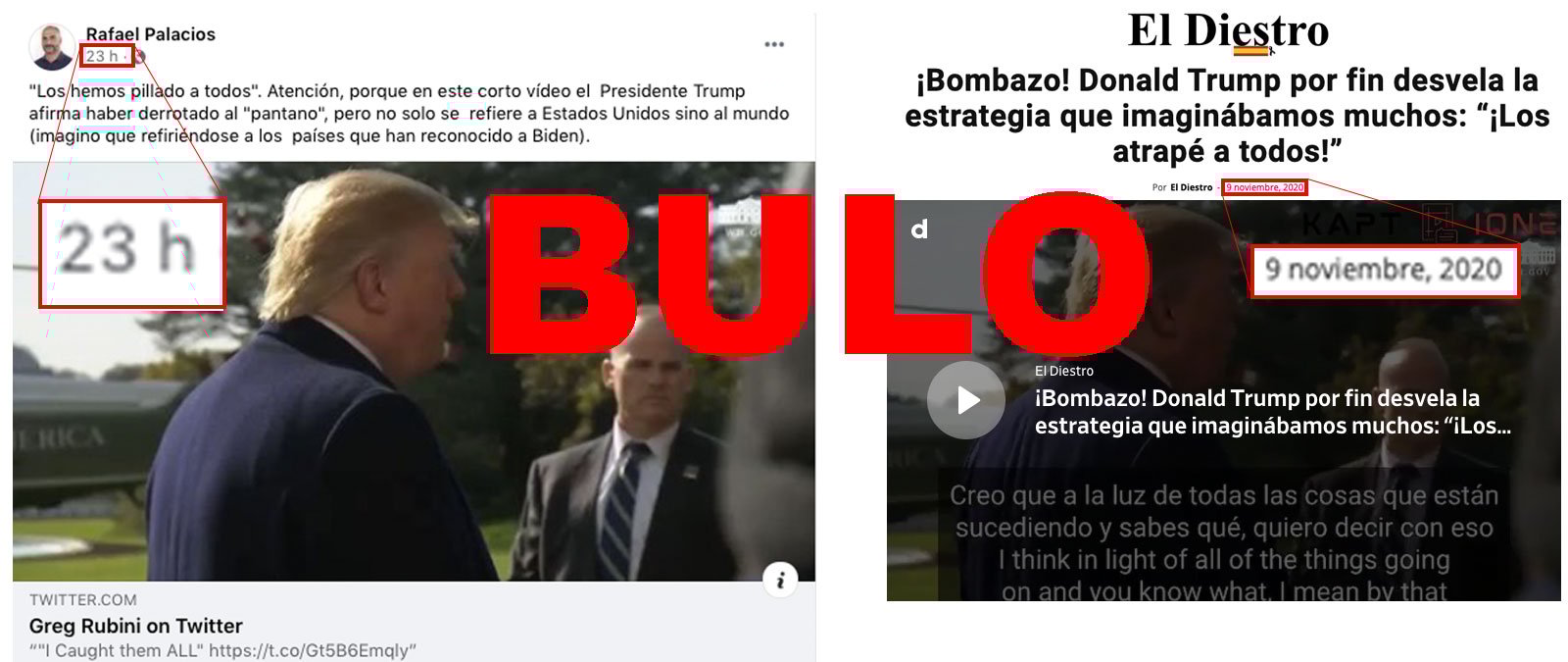Click the small '9 noviembre, 2020' date link
Image resolution: width=1568 pixels, height=662 pixels.
1264,187
